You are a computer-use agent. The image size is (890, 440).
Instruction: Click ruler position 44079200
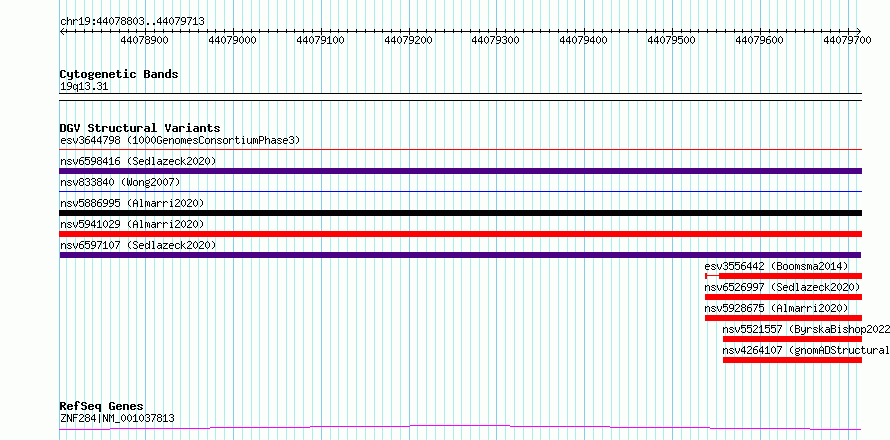(x=408, y=40)
